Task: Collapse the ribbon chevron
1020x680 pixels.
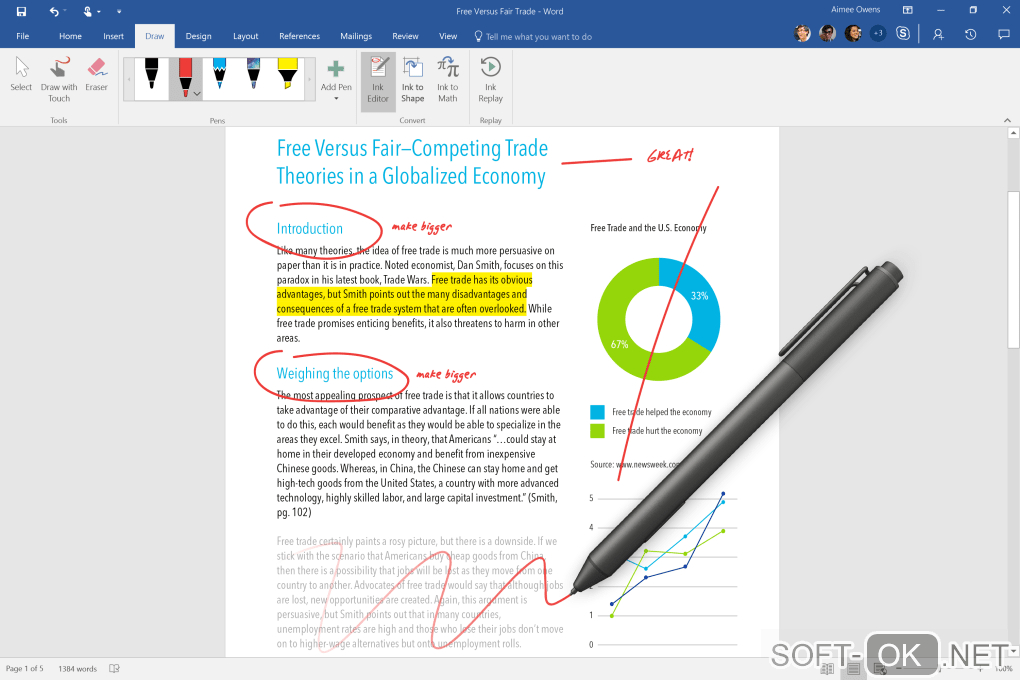Action: point(1007,120)
